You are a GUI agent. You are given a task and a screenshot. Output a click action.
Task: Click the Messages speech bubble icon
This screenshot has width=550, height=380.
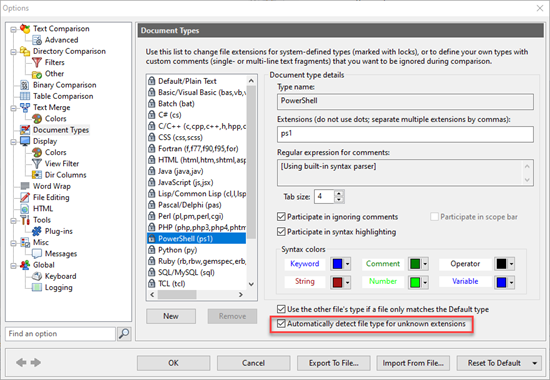(x=37, y=254)
